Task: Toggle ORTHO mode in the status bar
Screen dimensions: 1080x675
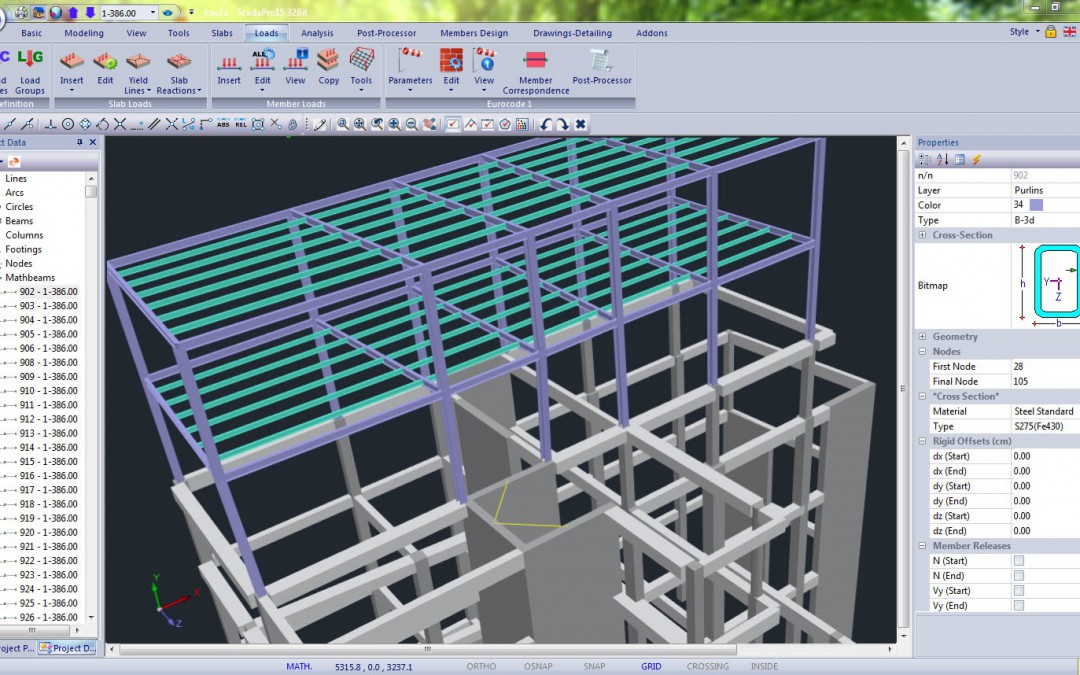Action: 481,666
